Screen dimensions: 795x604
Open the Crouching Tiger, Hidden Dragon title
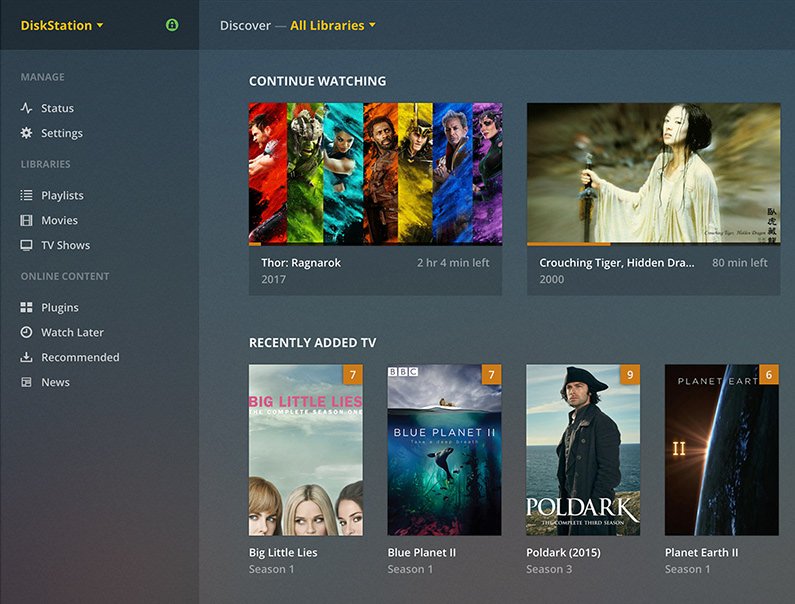coord(617,263)
